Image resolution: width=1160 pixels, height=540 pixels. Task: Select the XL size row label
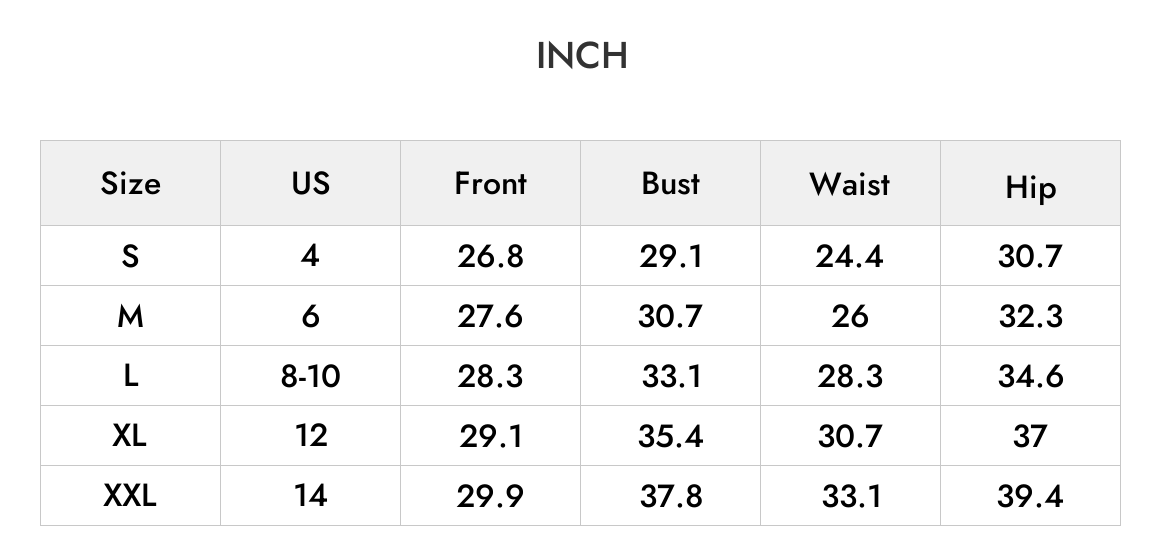(129, 436)
